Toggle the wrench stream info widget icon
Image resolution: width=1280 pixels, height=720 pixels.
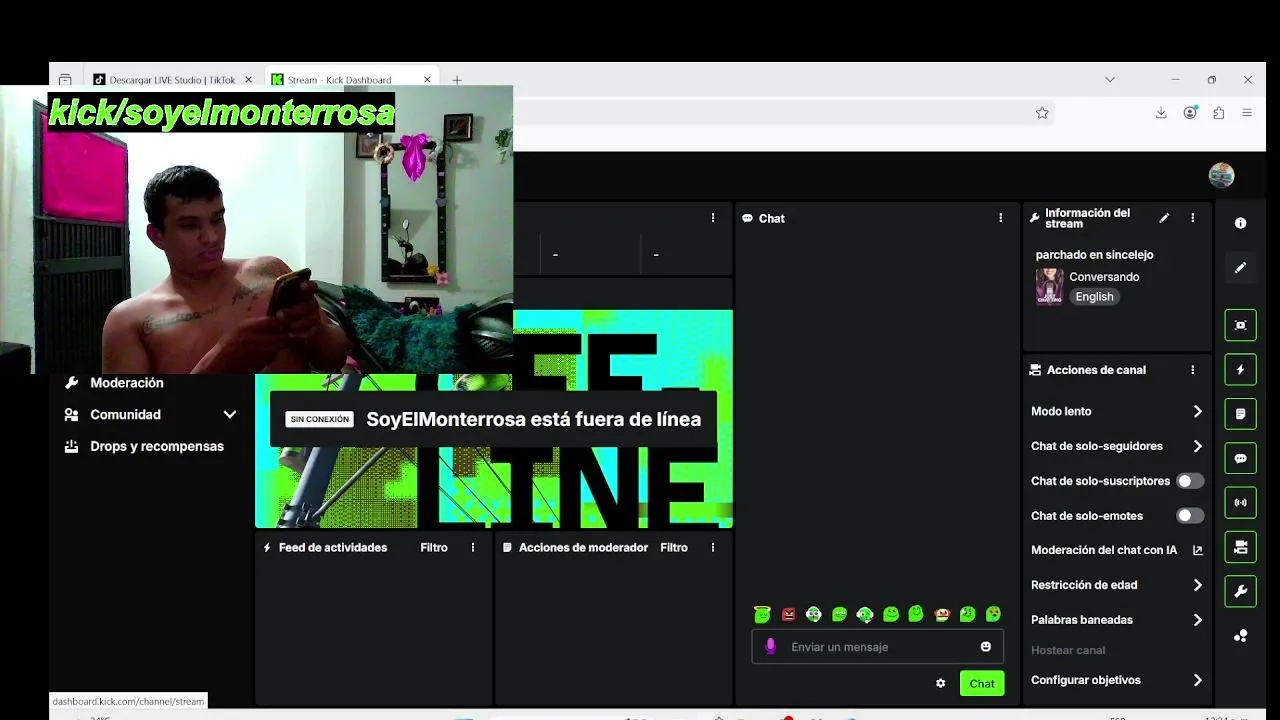coord(1240,591)
